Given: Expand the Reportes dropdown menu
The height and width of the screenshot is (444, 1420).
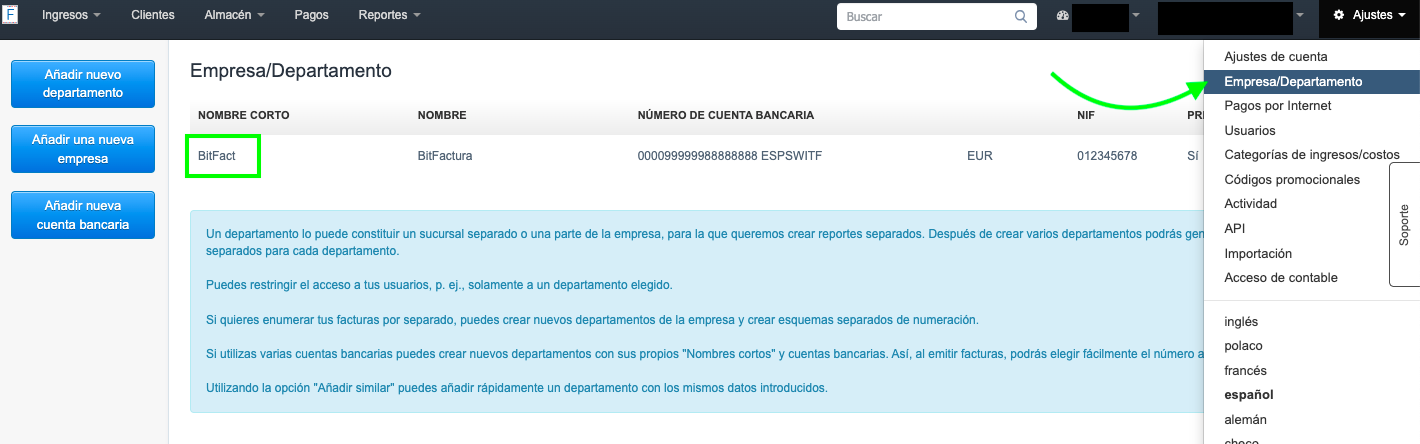Looking at the screenshot, I should pyautogui.click(x=389, y=16).
